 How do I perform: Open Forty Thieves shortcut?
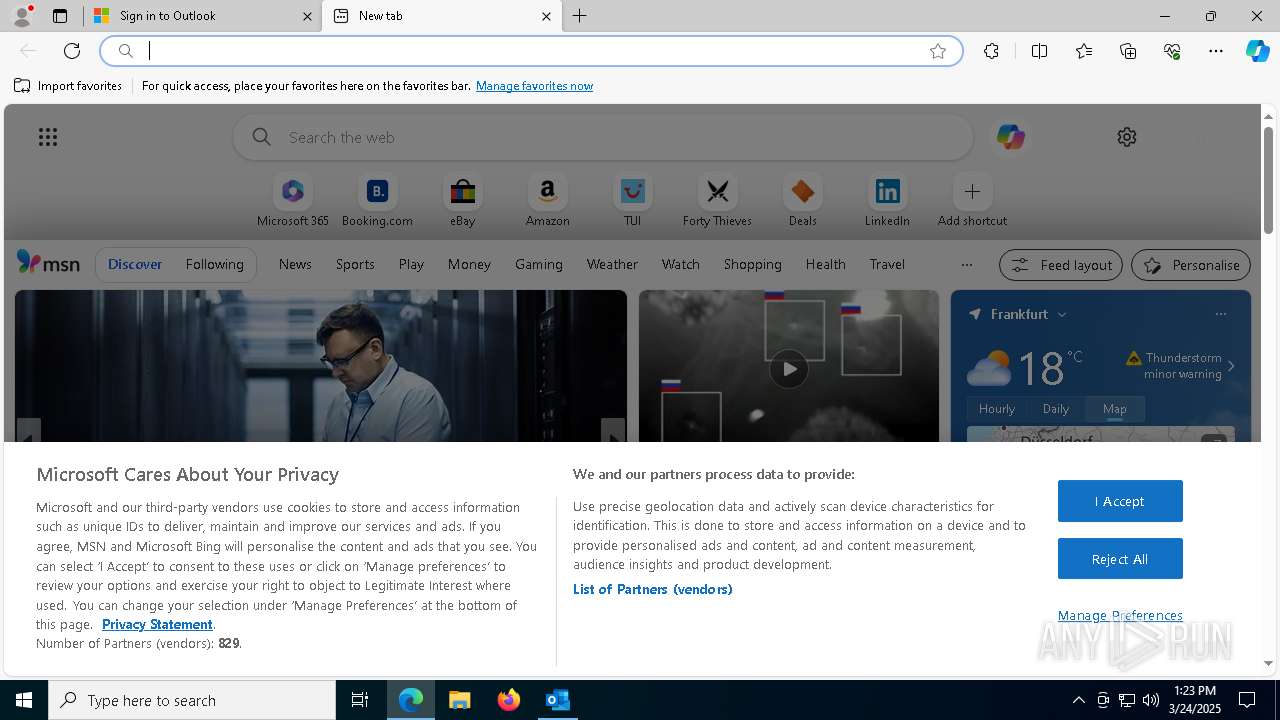717,201
